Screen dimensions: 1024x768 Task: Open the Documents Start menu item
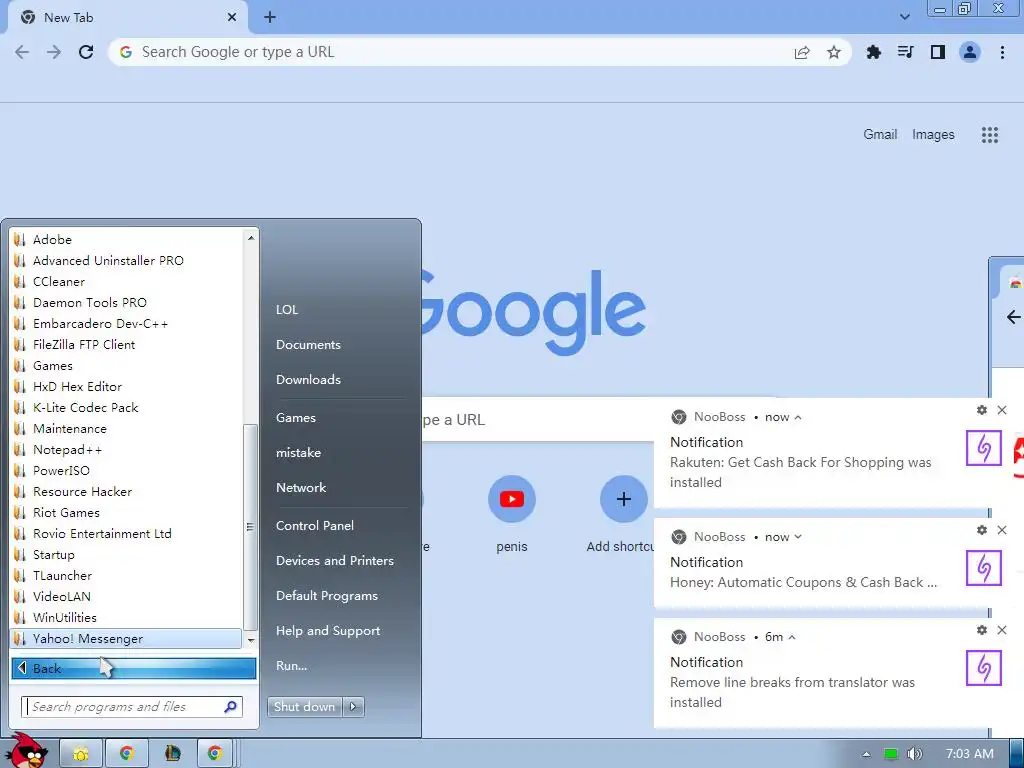[x=308, y=345]
